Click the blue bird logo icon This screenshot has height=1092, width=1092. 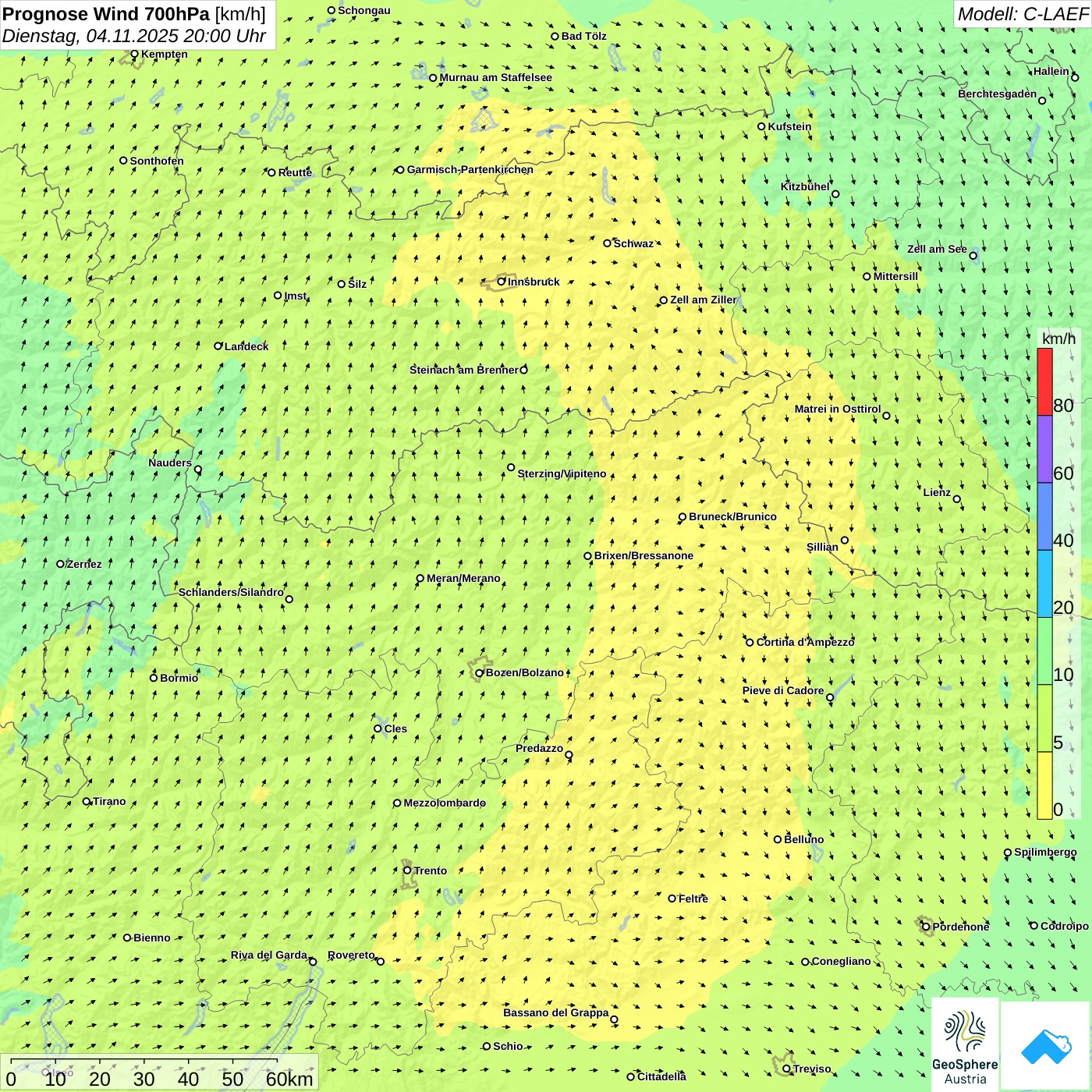click(x=1046, y=1046)
